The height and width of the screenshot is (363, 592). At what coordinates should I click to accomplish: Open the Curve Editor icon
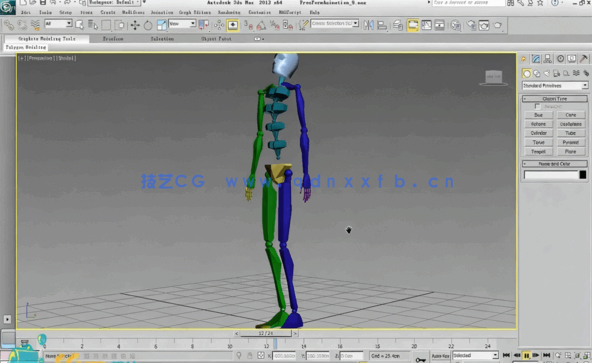(x=426, y=25)
